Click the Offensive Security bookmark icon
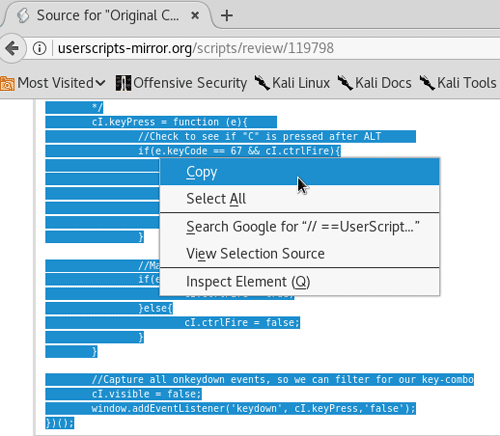500x436 pixels. [123, 83]
